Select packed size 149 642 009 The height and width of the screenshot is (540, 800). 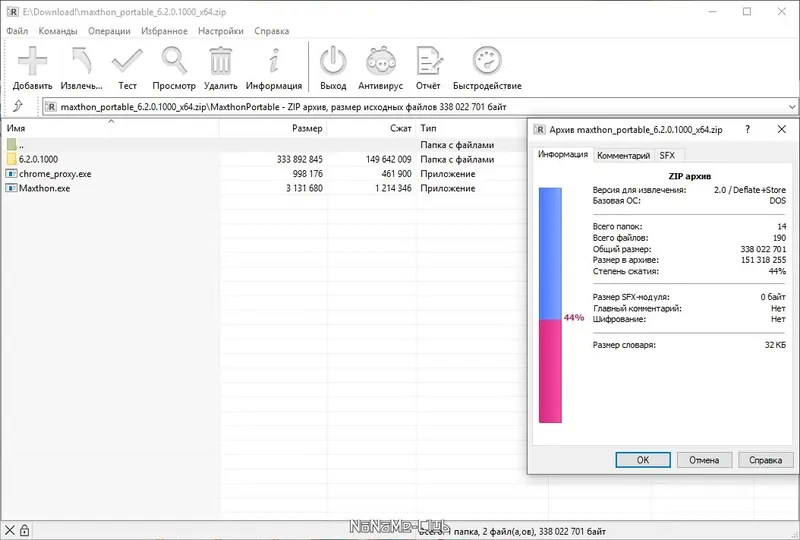388,159
